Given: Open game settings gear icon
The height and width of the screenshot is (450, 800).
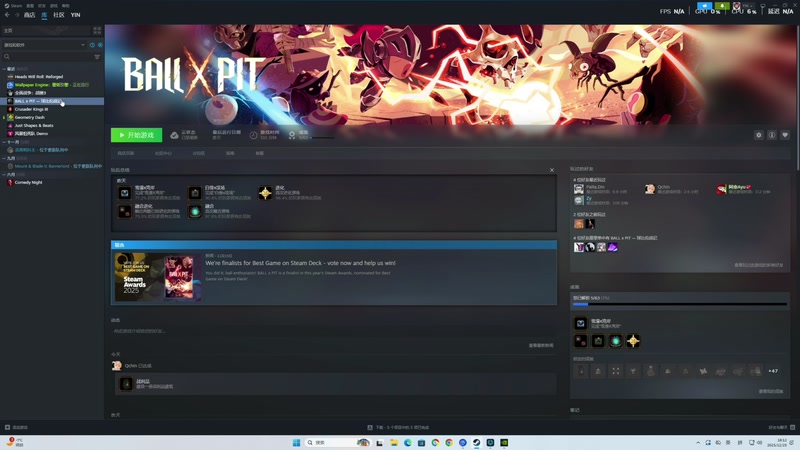Looking at the screenshot, I should [759, 135].
